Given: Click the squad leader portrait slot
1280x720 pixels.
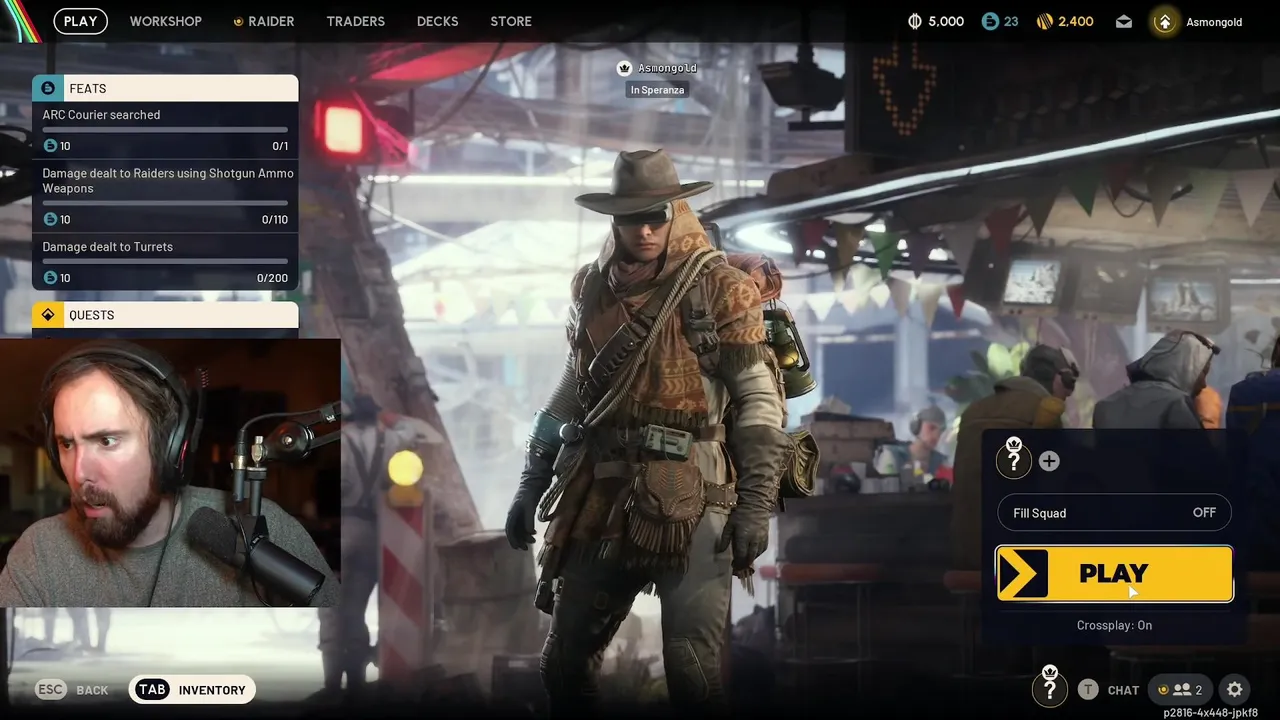Looking at the screenshot, I should click(x=1014, y=458).
